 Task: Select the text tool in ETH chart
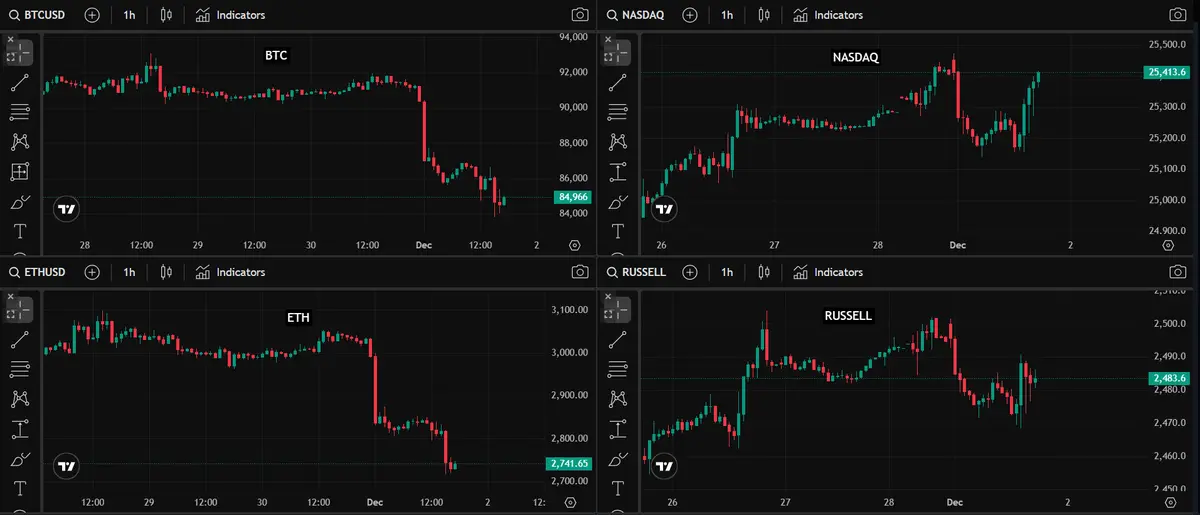20,490
